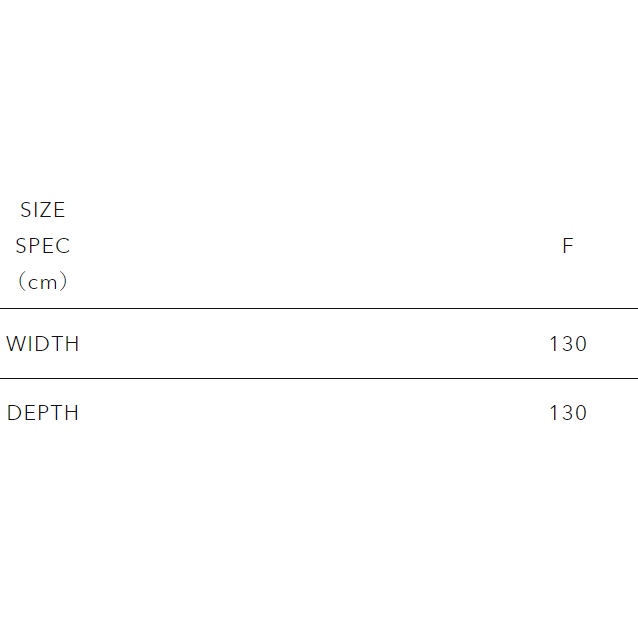
Task: Click the digit 0 in WIDTH value
Action: pos(580,344)
